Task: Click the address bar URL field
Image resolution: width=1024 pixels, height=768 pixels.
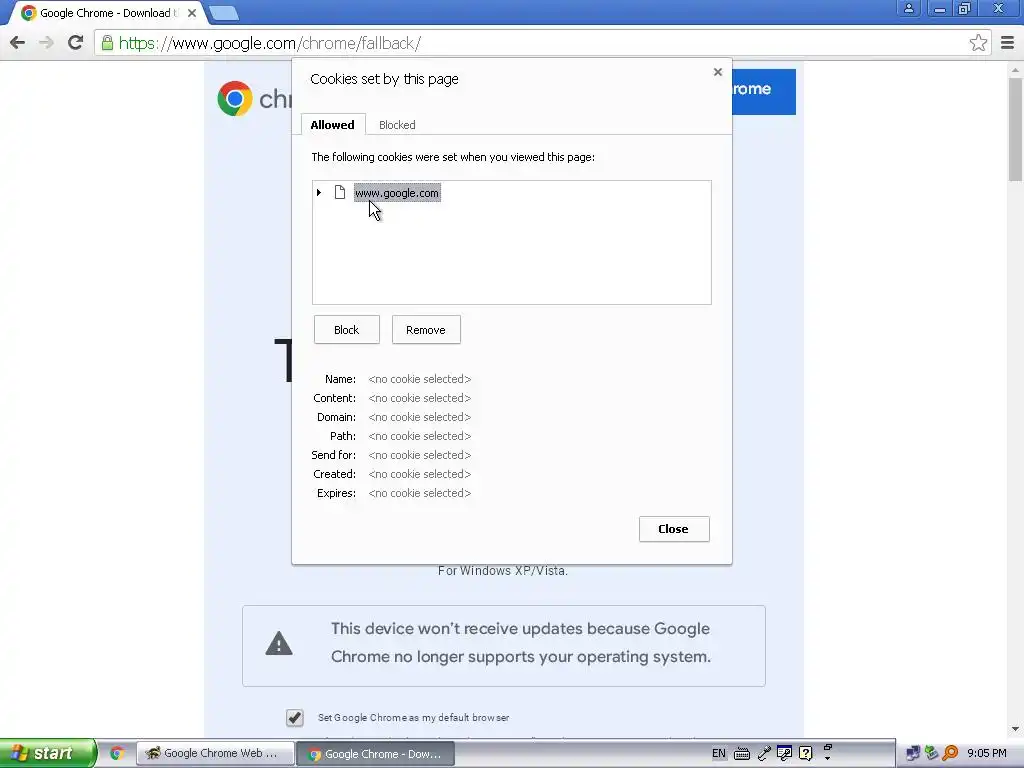Action: (x=542, y=43)
